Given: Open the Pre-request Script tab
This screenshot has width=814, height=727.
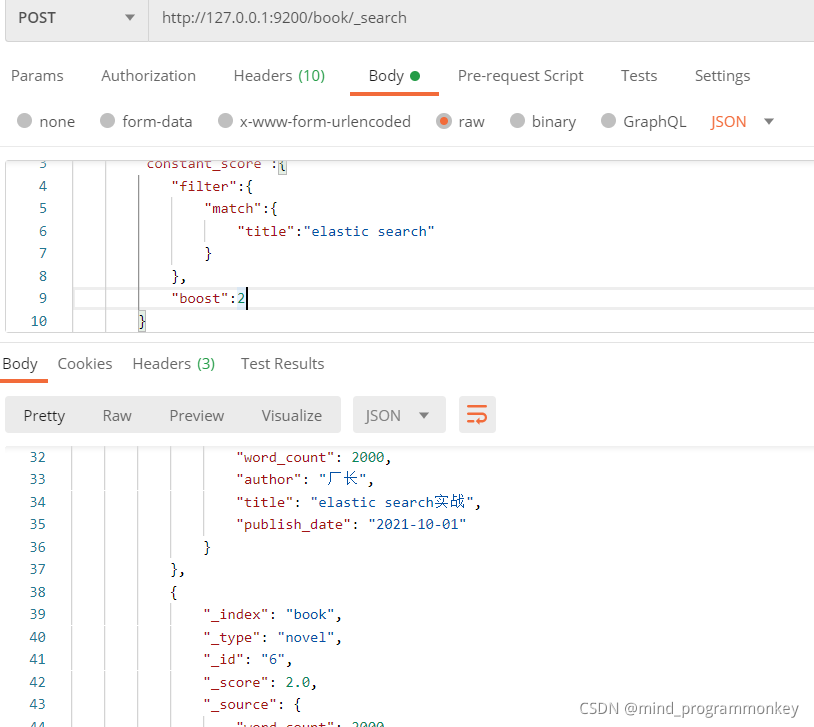Looking at the screenshot, I should pos(520,76).
